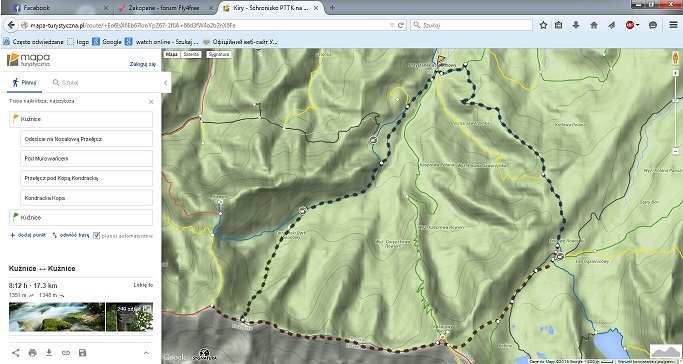Print the route using printer icon
Image resolution: width=683 pixels, height=364 pixels.
tap(32, 353)
